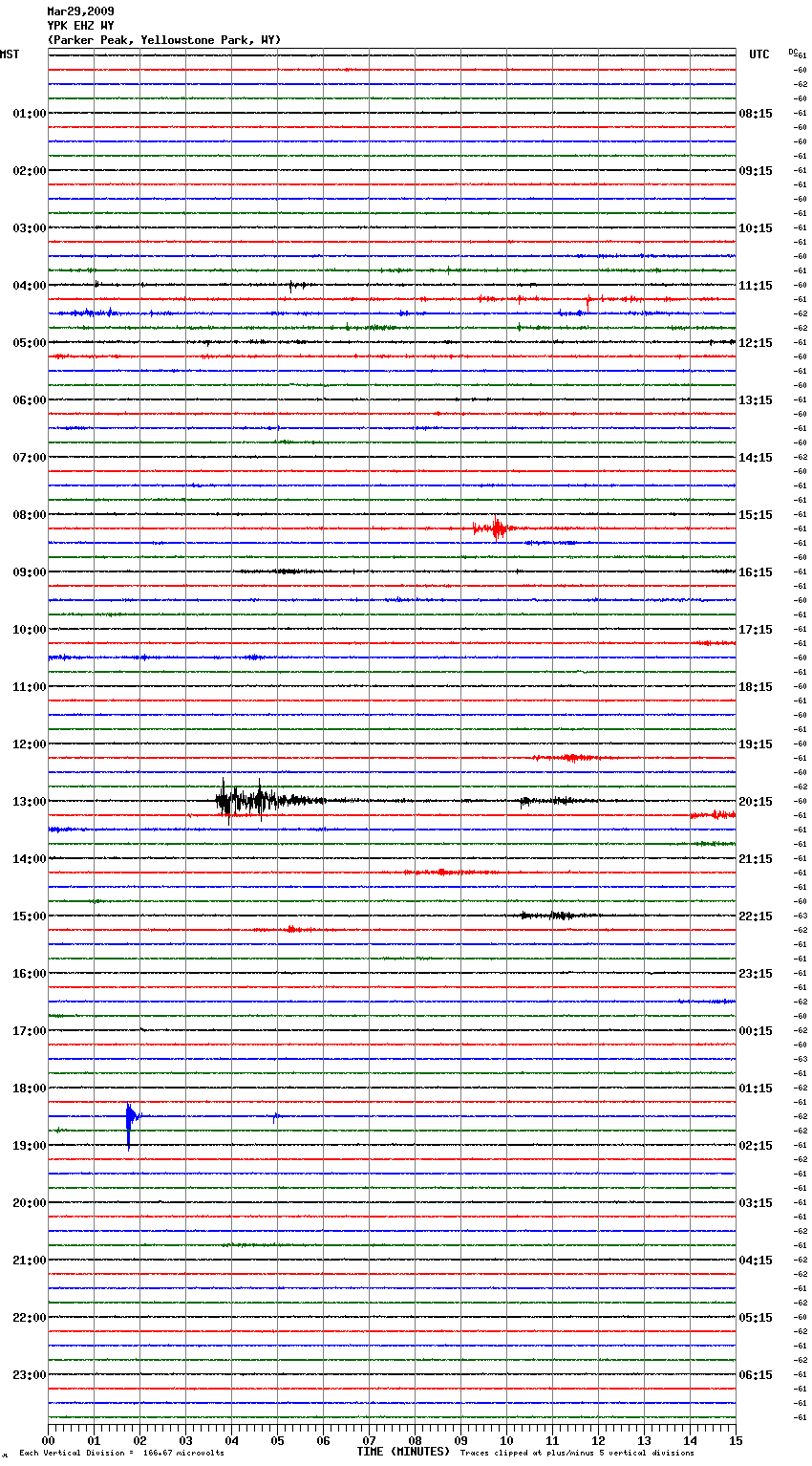
Task: Click the 04:00 MST time label
Action: 29,286
